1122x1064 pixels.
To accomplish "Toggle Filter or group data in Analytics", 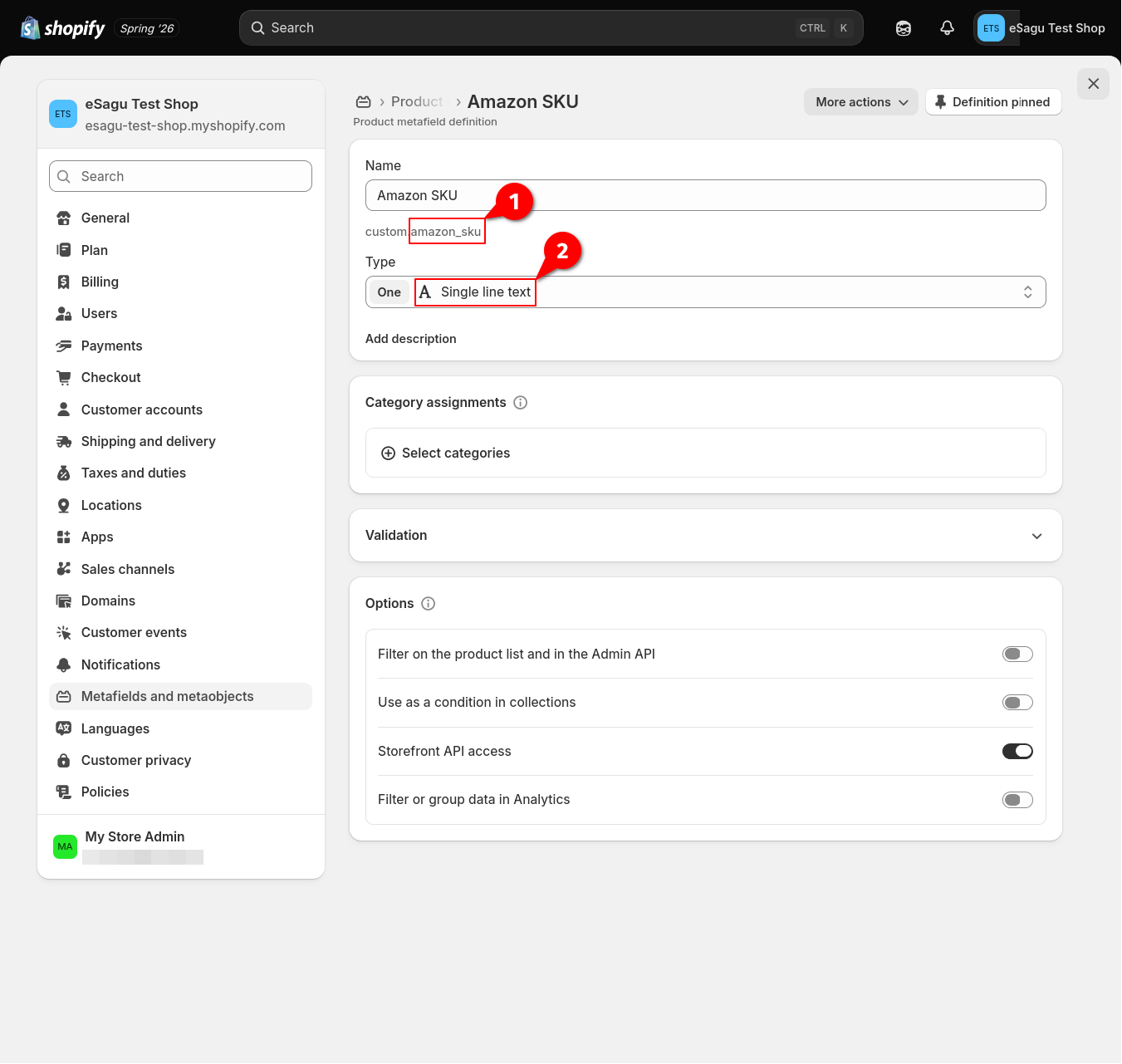I will (x=1017, y=800).
